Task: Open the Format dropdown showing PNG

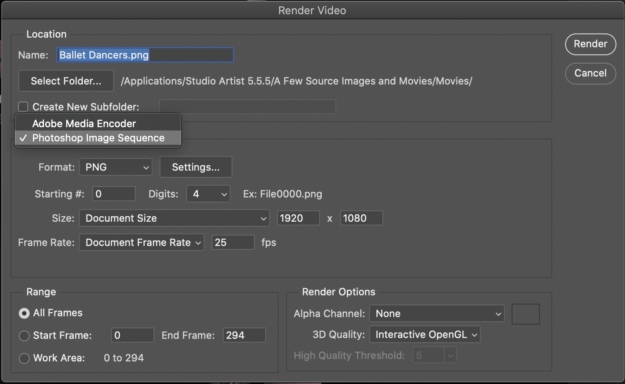Action: (116, 167)
